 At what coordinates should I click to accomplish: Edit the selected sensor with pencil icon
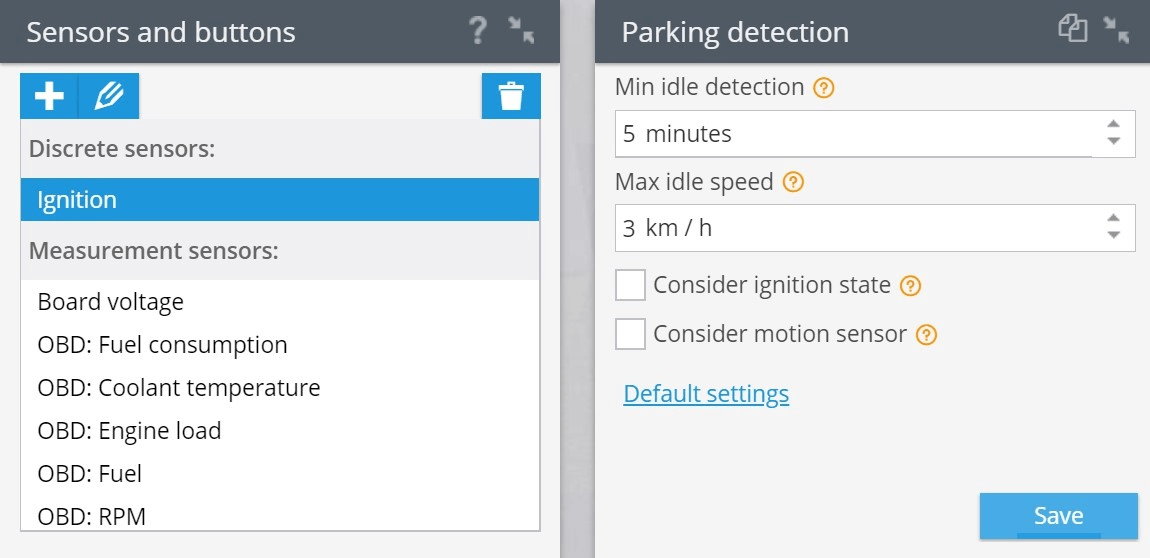tap(109, 96)
